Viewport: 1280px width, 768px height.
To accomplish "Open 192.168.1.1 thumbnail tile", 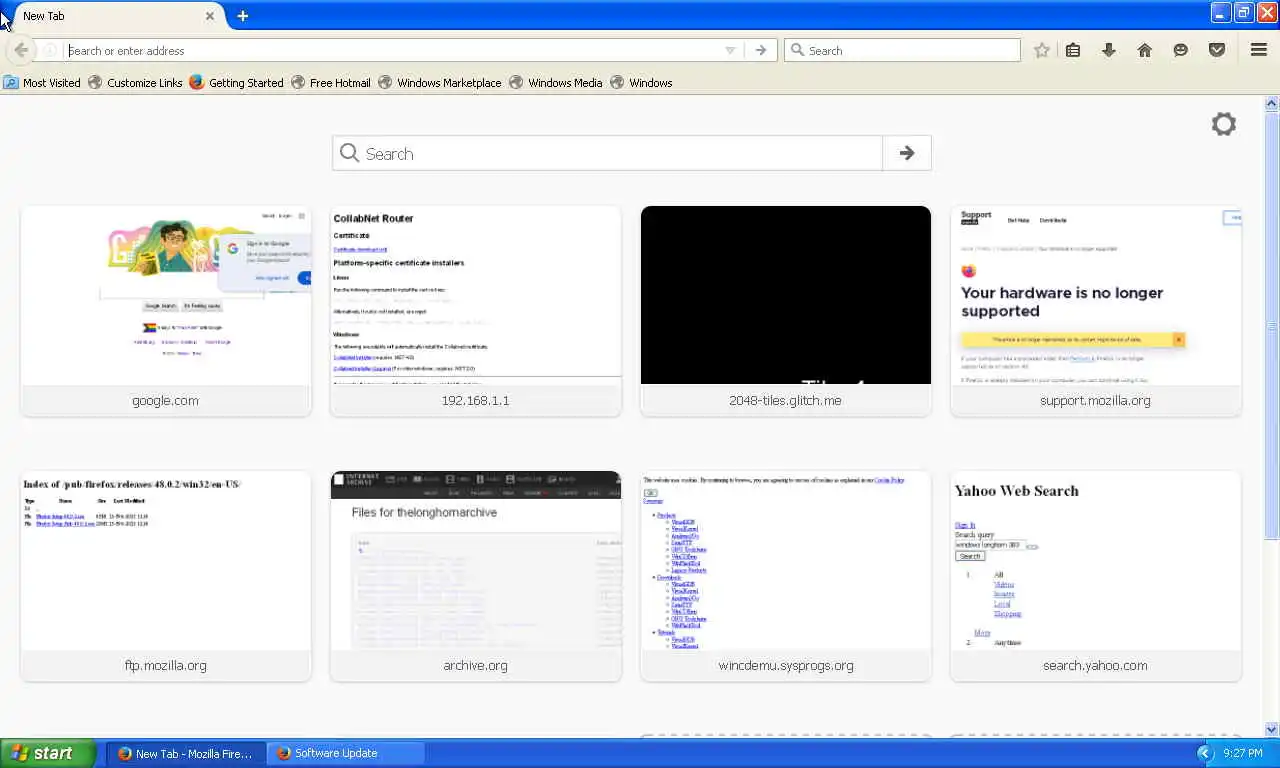I will point(476,311).
